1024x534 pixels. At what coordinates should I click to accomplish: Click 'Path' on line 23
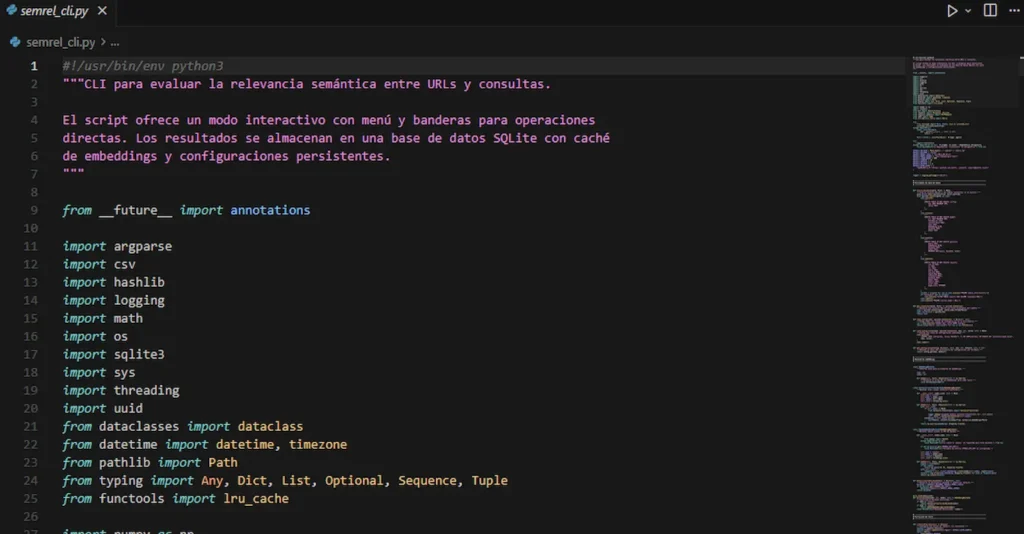223,462
